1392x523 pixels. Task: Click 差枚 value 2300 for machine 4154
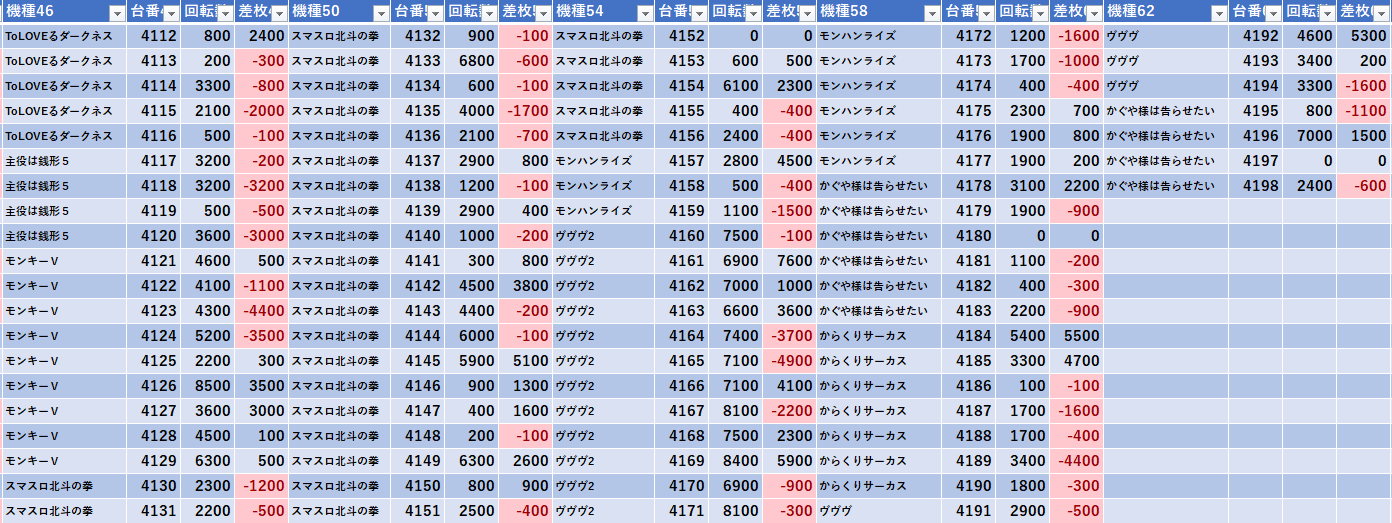[x=790, y=86]
